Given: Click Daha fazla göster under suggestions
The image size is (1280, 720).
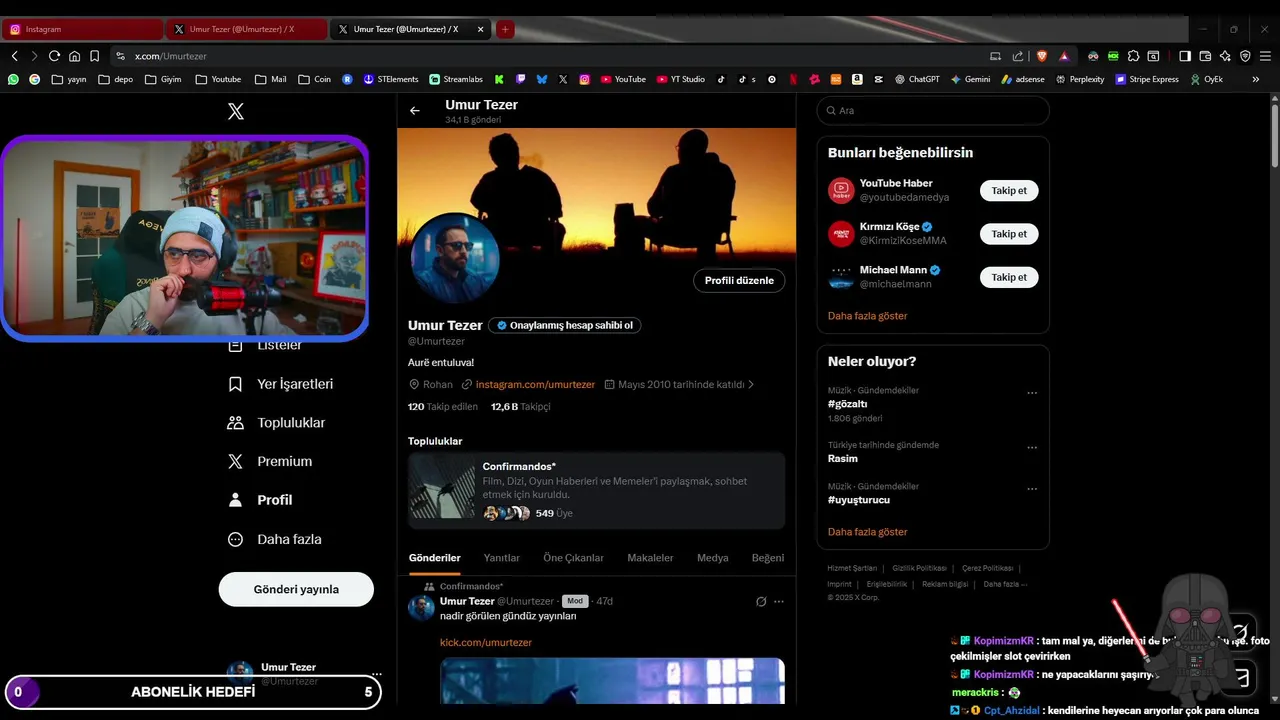Looking at the screenshot, I should (x=868, y=316).
